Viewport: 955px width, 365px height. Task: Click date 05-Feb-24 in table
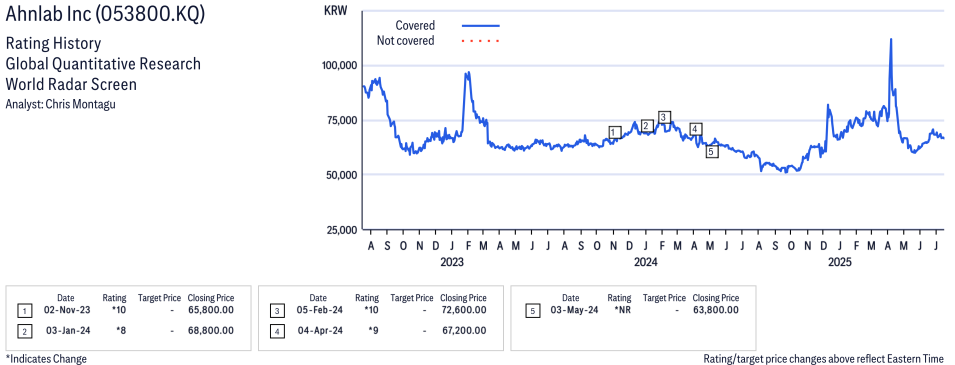320,310
